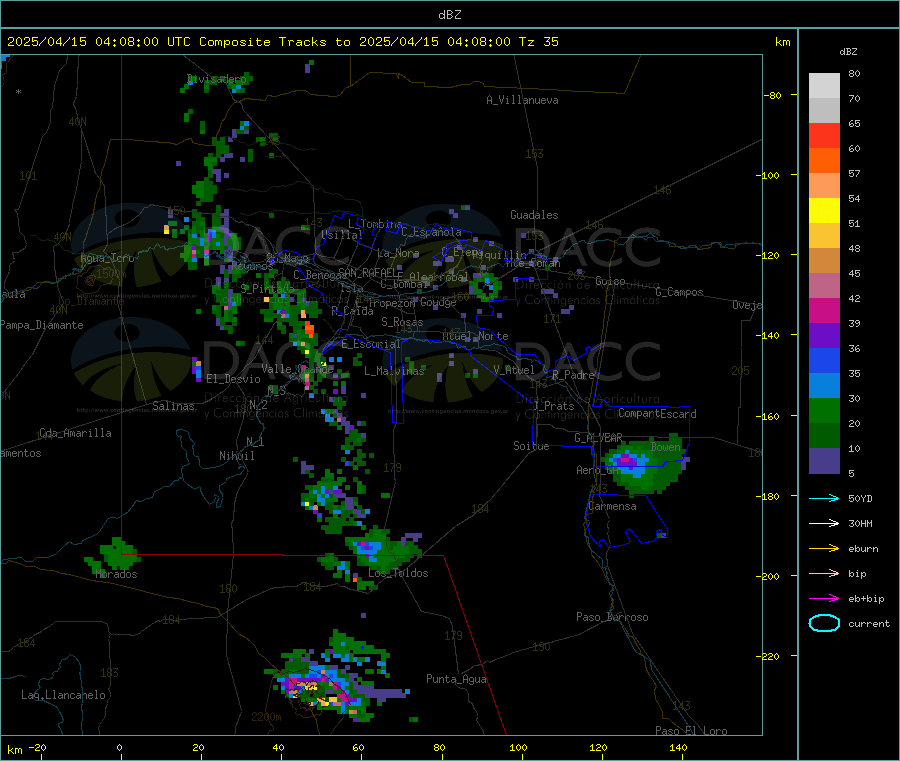Viewport: 900px width, 761px height.
Task: Click the Cda_Amarilla label
Action: [75, 433]
